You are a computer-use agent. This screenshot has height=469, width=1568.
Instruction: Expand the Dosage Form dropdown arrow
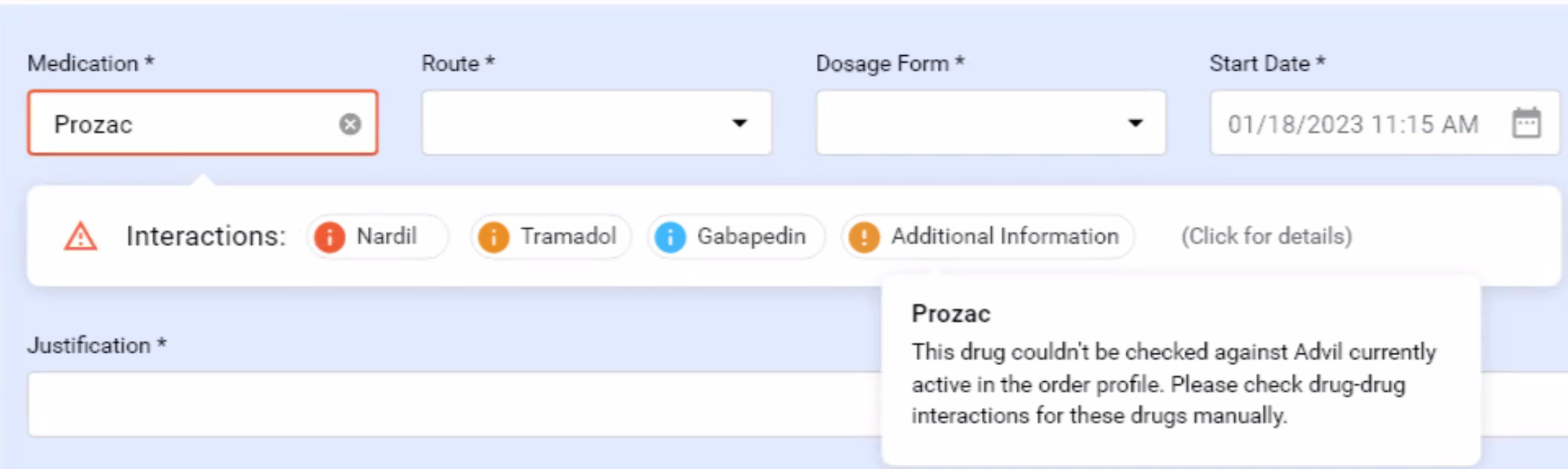click(1135, 124)
